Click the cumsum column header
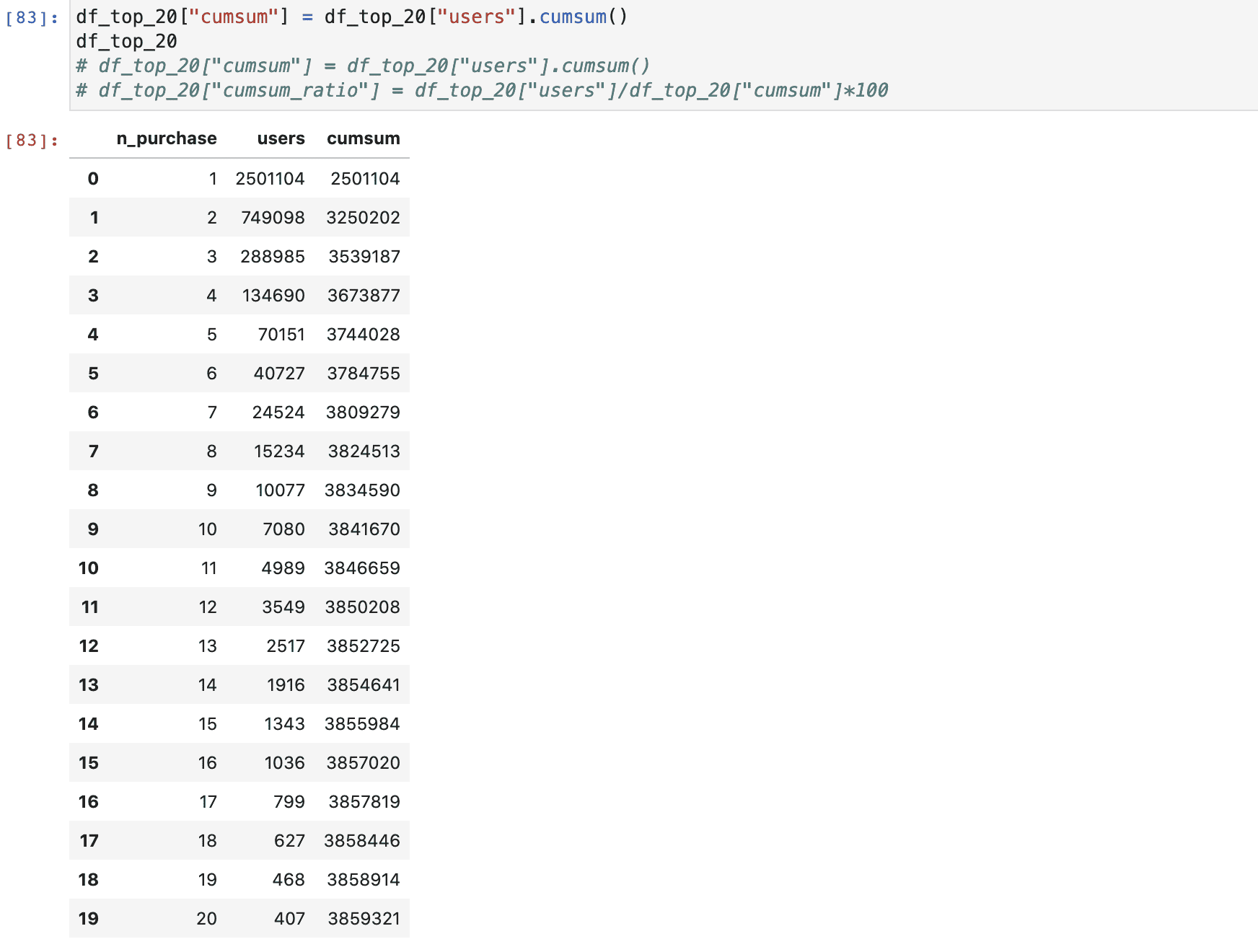Screen dimensions: 1258x952 click(364, 138)
